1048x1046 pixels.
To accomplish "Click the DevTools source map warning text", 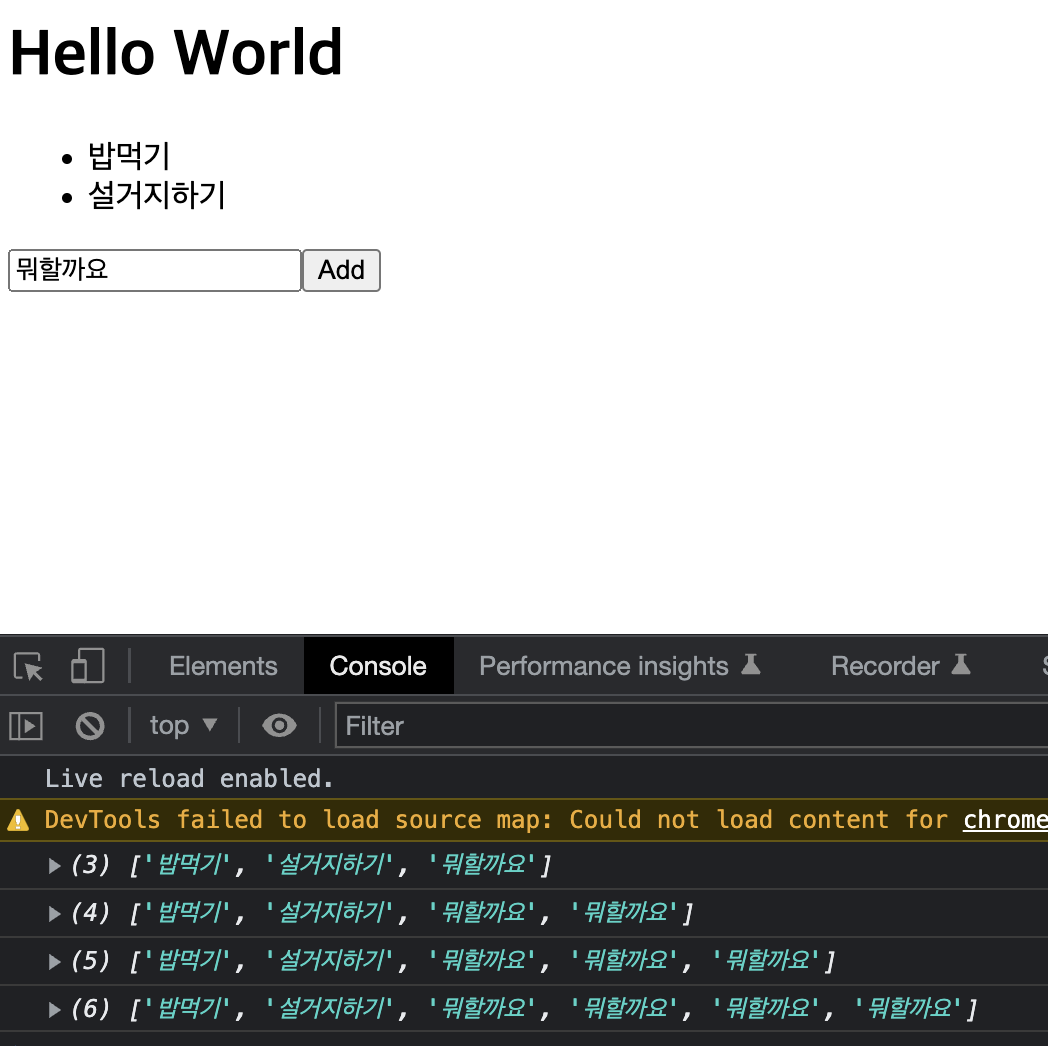I will click(x=496, y=819).
